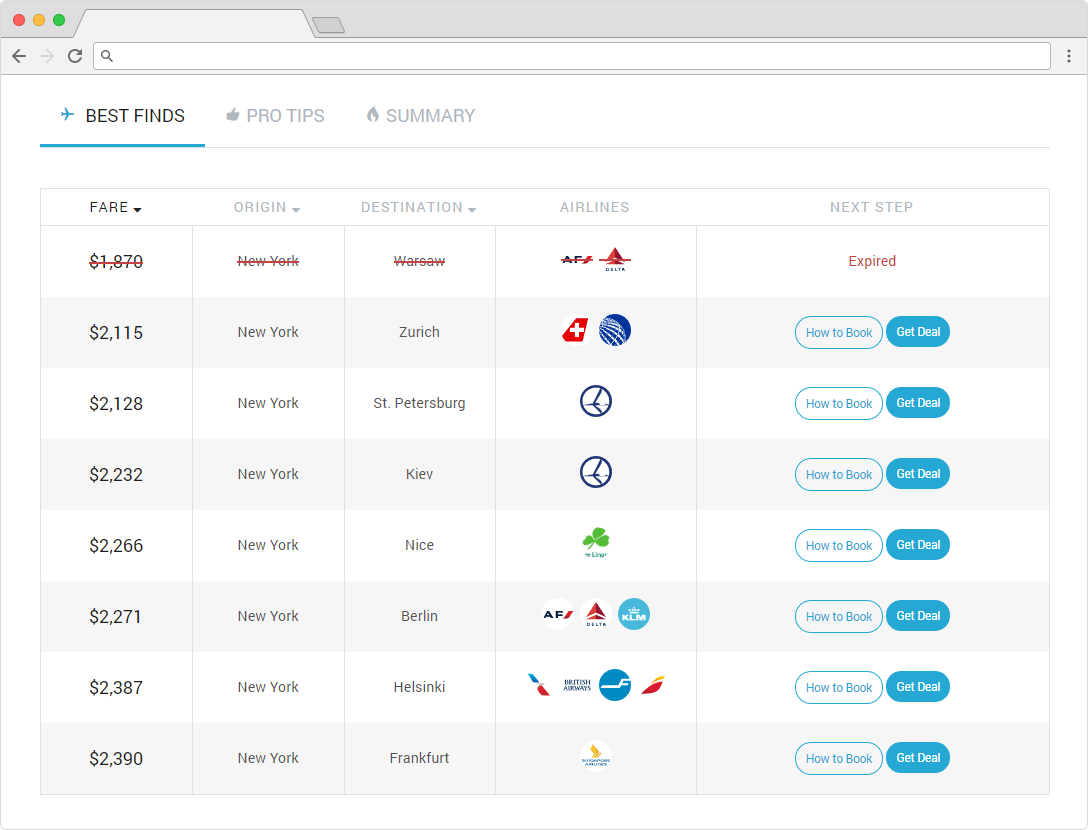This screenshot has width=1088, height=830.
Task: Switch to the SUMMARY tab
Action: [428, 116]
